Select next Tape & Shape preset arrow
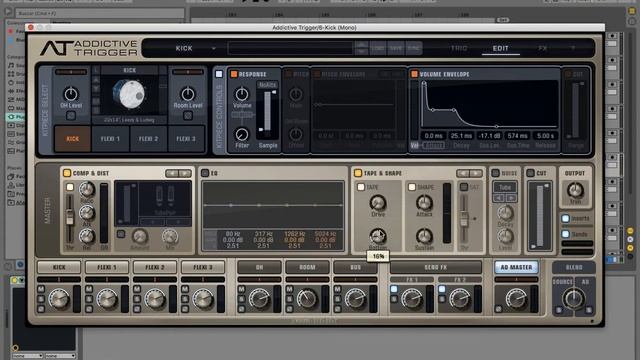The width and height of the screenshot is (640, 360). coord(476,173)
